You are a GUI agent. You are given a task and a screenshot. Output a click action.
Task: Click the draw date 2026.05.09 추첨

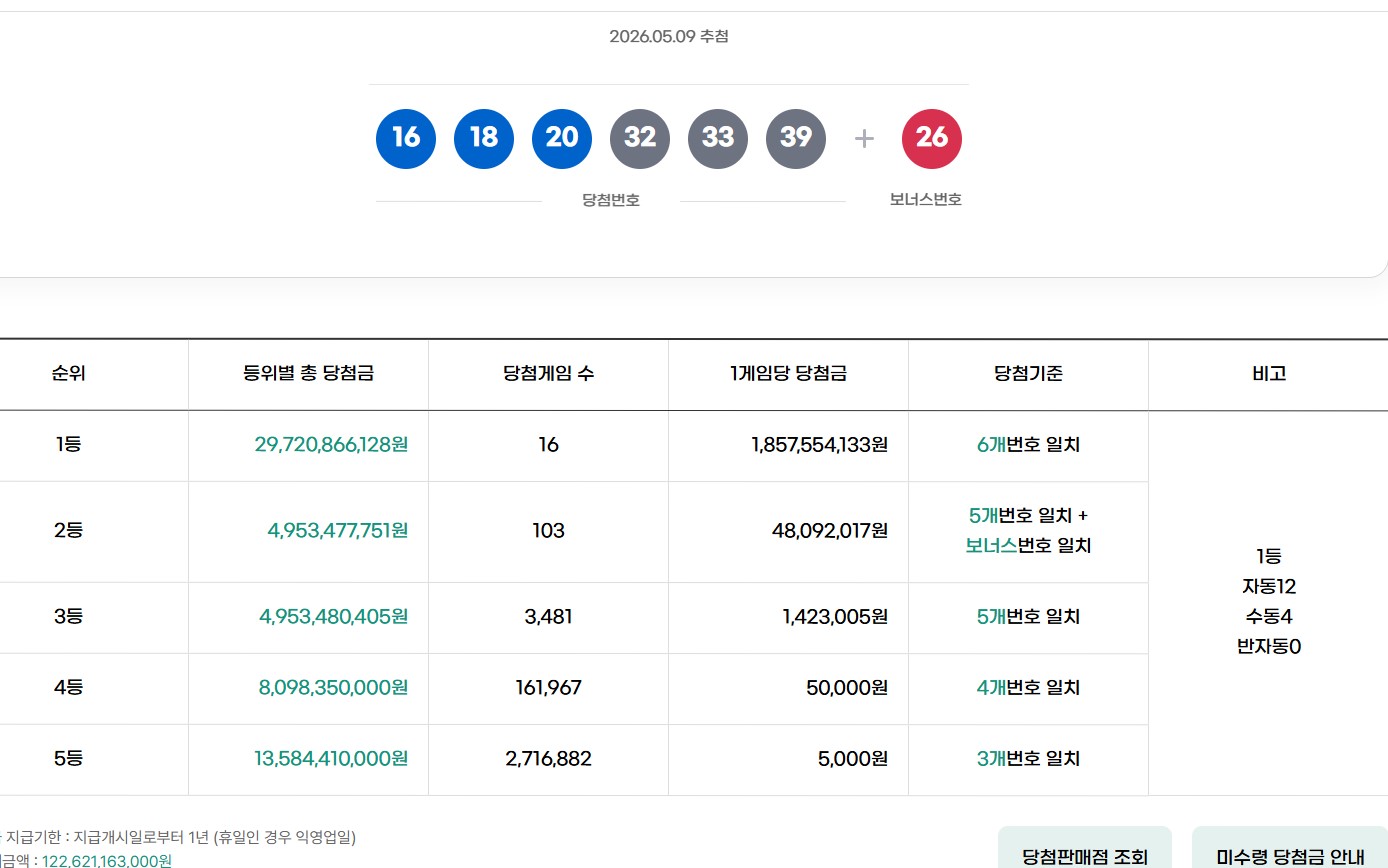(x=669, y=37)
